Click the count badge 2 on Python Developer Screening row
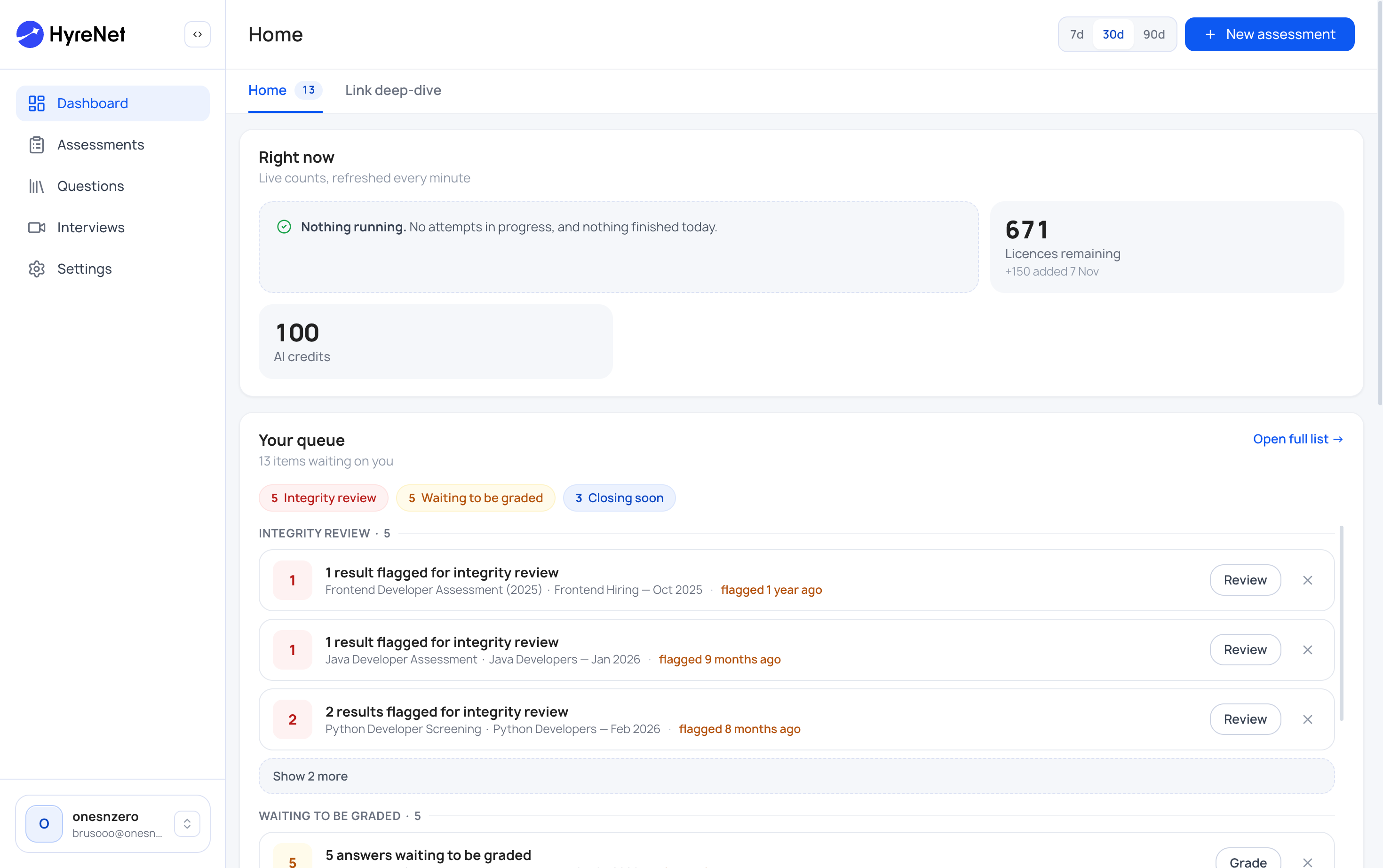This screenshot has width=1383, height=868. pos(292,719)
